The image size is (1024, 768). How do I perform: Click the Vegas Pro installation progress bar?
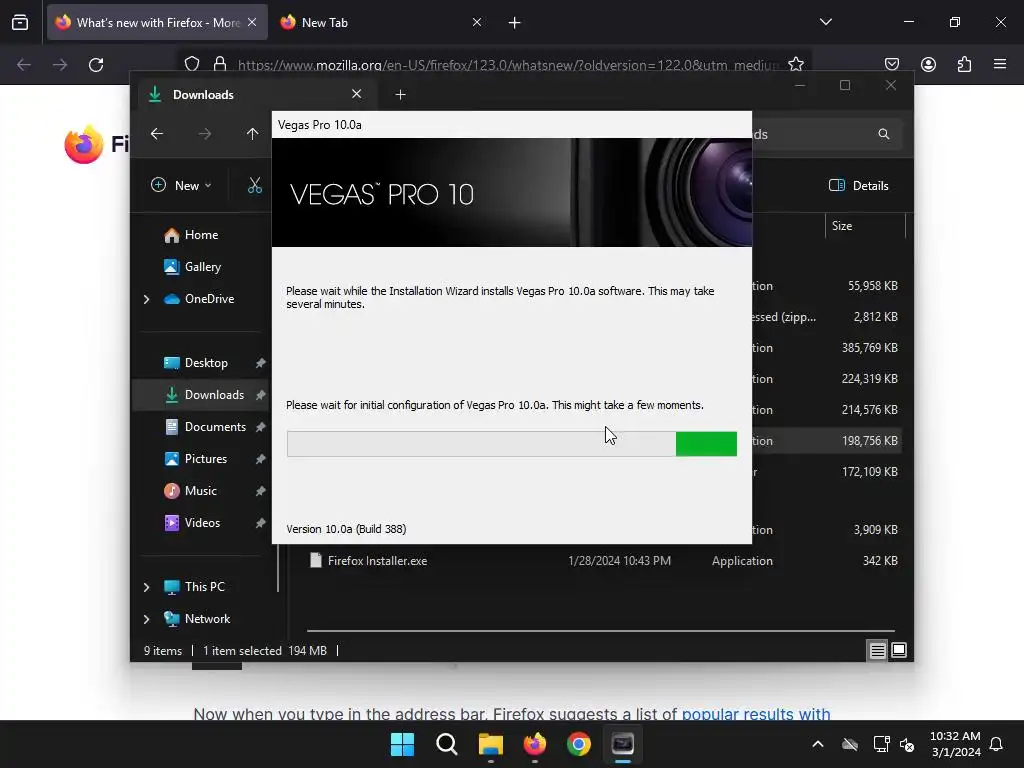(x=512, y=444)
